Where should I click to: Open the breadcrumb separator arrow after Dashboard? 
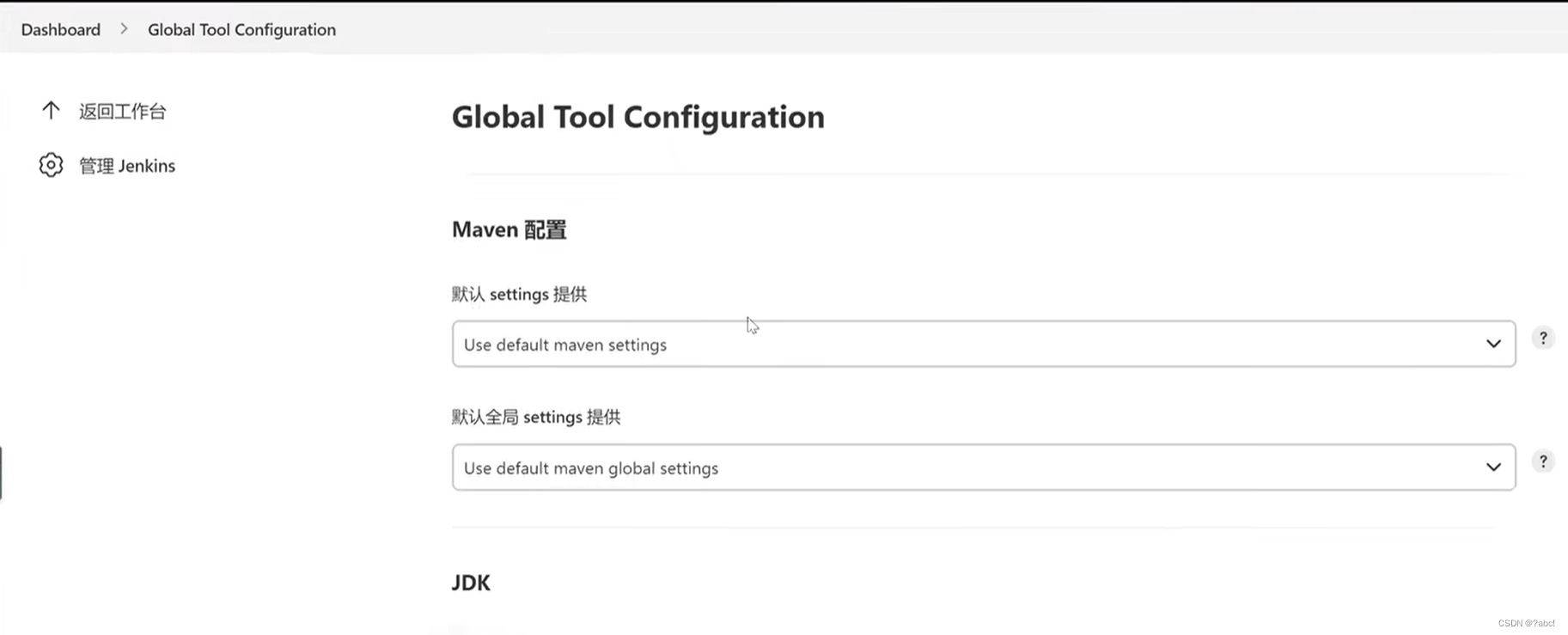(x=124, y=29)
